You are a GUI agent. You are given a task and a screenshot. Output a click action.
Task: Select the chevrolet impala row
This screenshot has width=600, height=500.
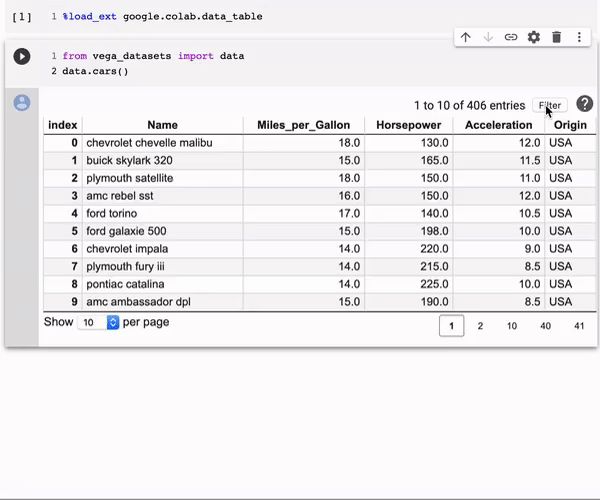[127, 249]
